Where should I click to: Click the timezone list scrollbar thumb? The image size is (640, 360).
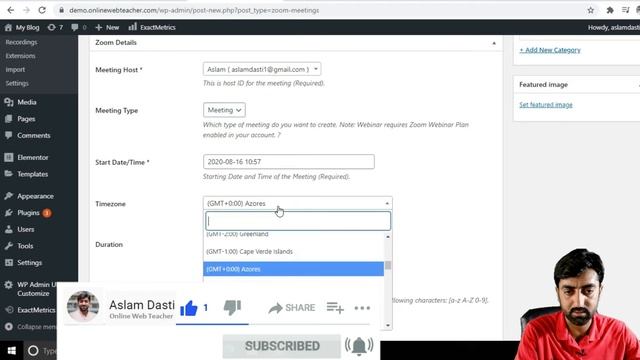pyautogui.click(x=388, y=265)
